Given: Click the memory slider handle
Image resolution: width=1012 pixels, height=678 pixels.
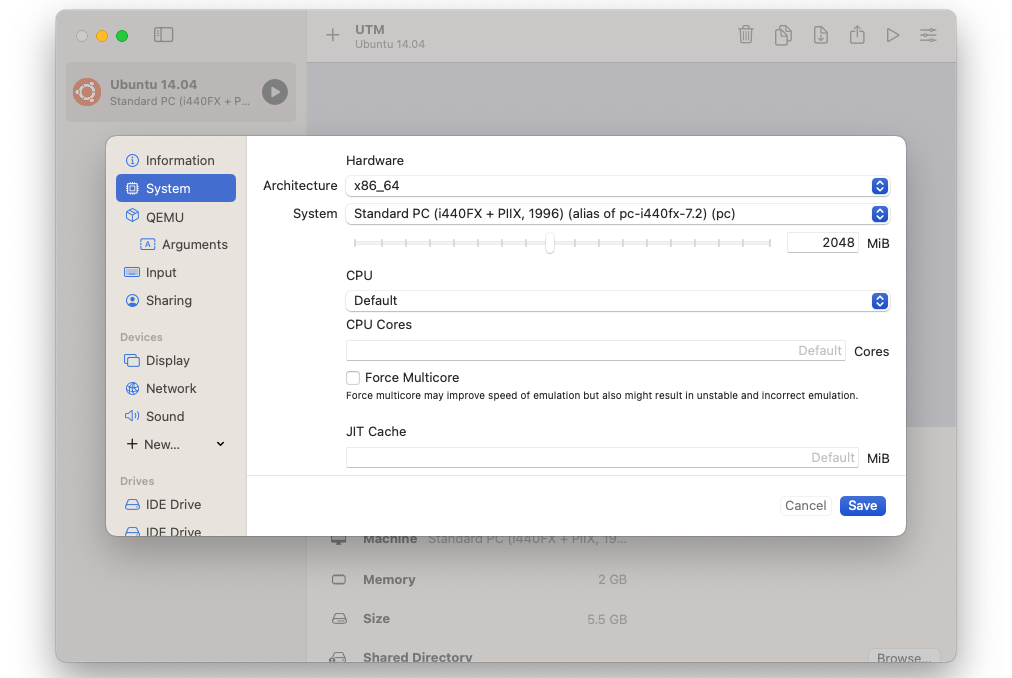Looking at the screenshot, I should [550, 243].
